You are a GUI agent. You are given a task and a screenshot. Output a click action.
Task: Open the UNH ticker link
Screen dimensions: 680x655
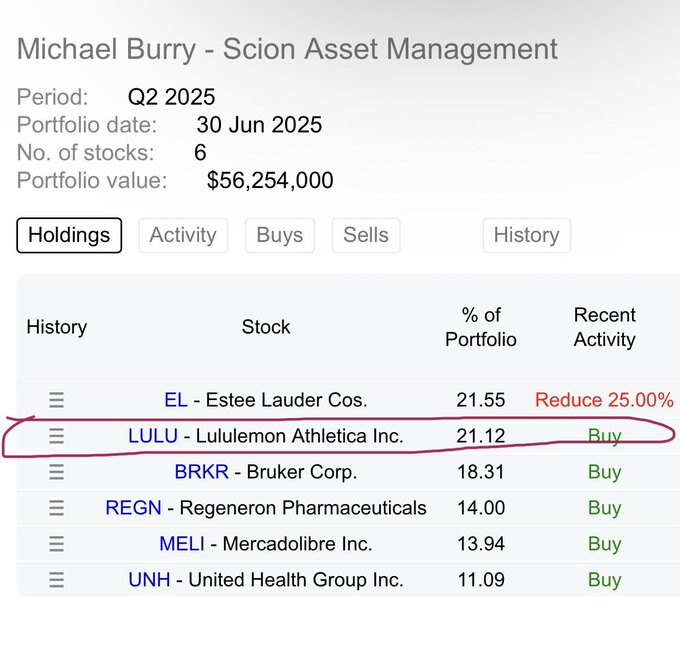click(150, 580)
